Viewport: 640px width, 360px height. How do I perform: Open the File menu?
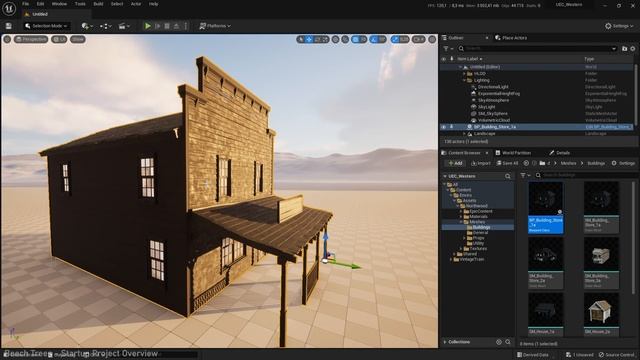(25, 4)
